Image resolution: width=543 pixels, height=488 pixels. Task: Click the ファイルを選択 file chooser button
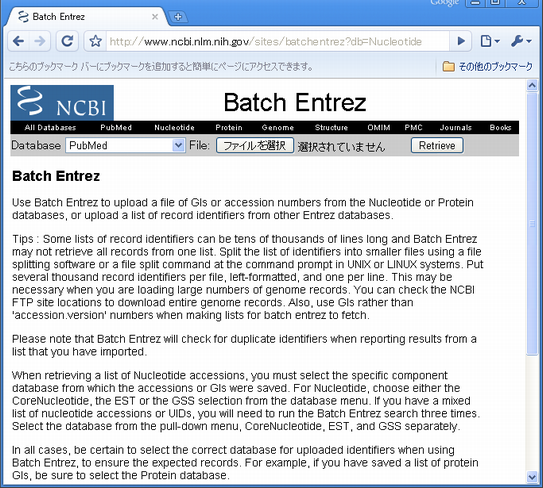pos(255,145)
